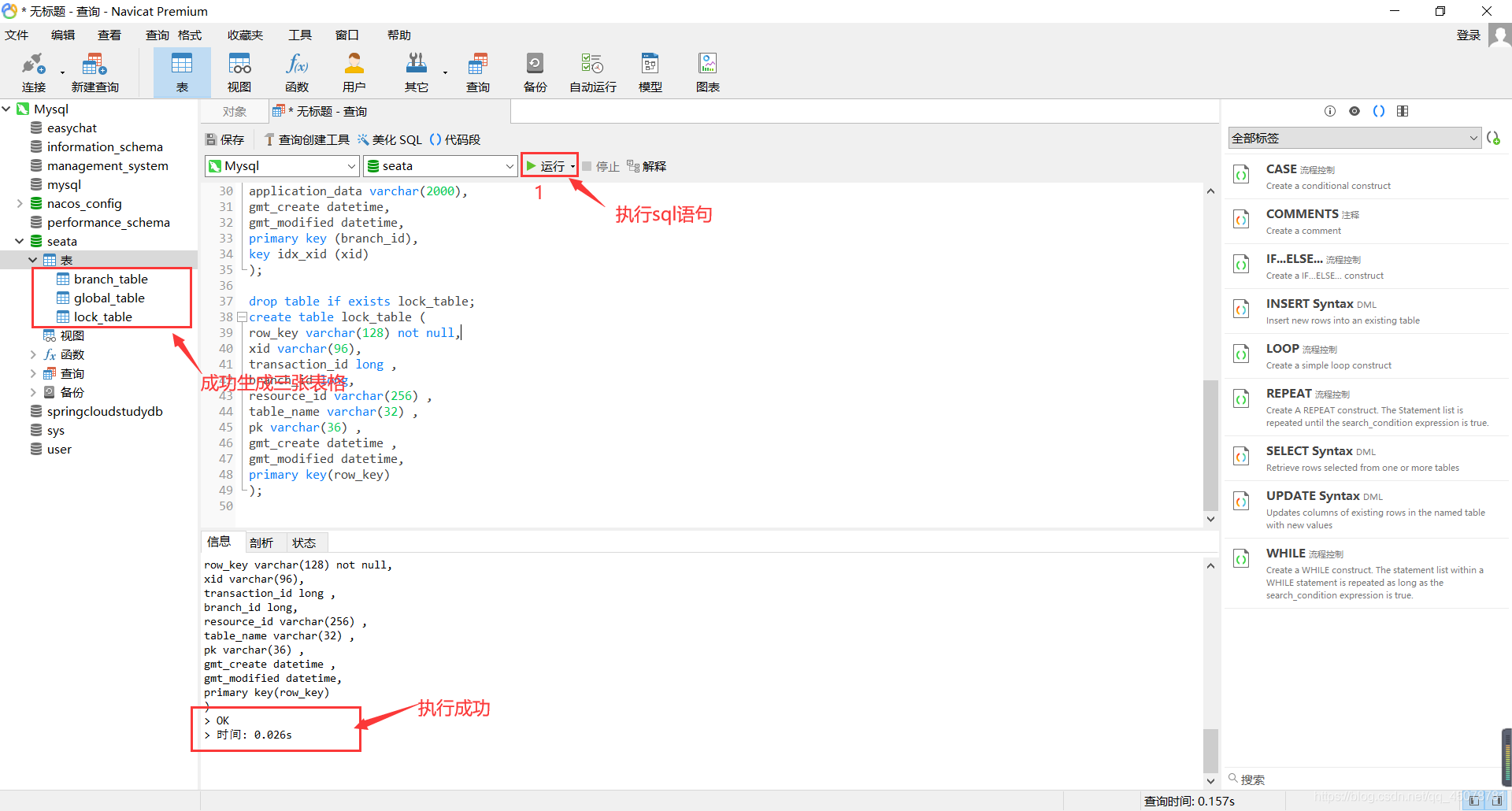Screen dimensions: 1512x811
Task: Click the Login link
Action: coord(1468,35)
